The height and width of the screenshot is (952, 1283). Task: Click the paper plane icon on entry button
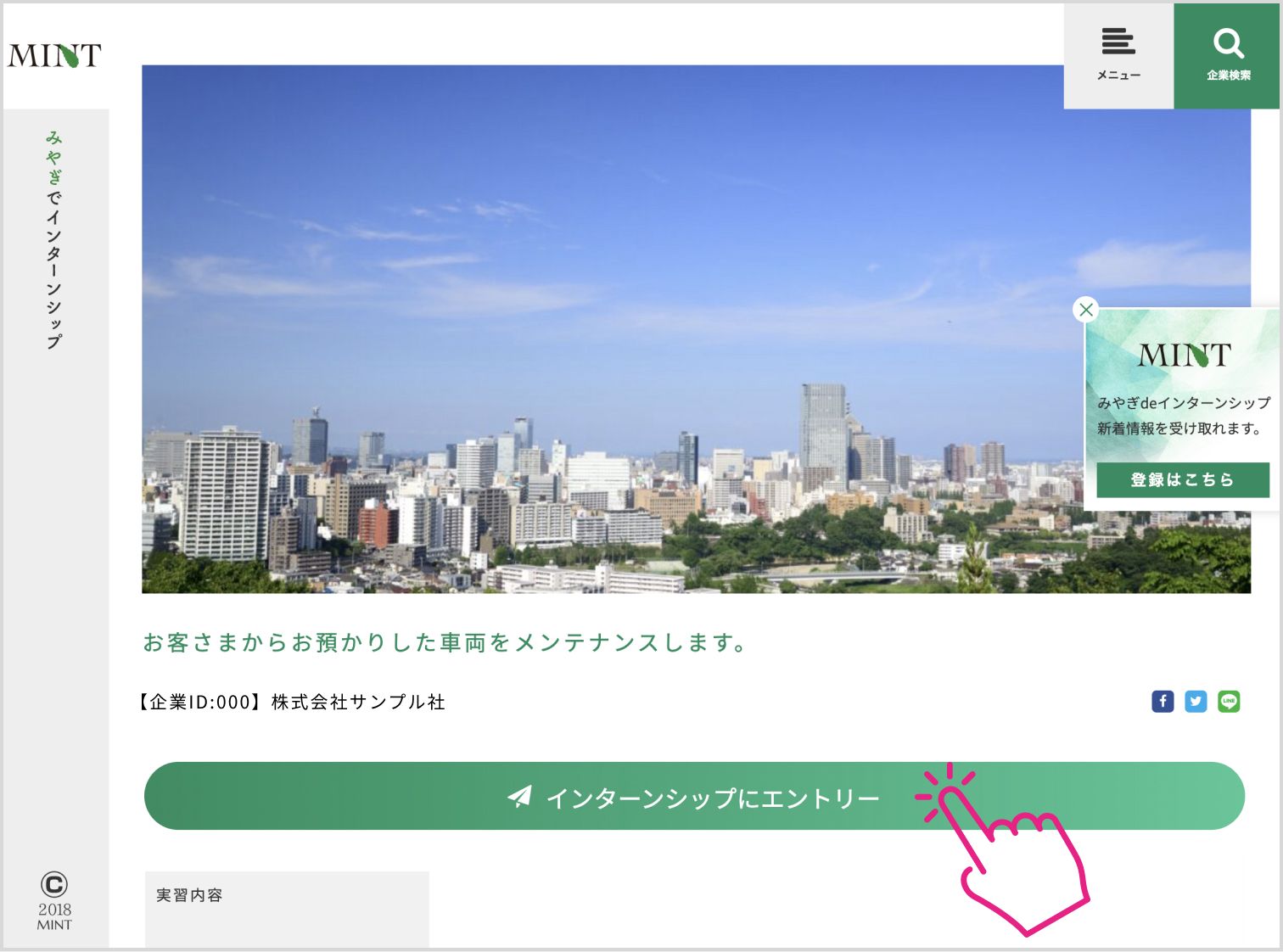(x=519, y=796)
